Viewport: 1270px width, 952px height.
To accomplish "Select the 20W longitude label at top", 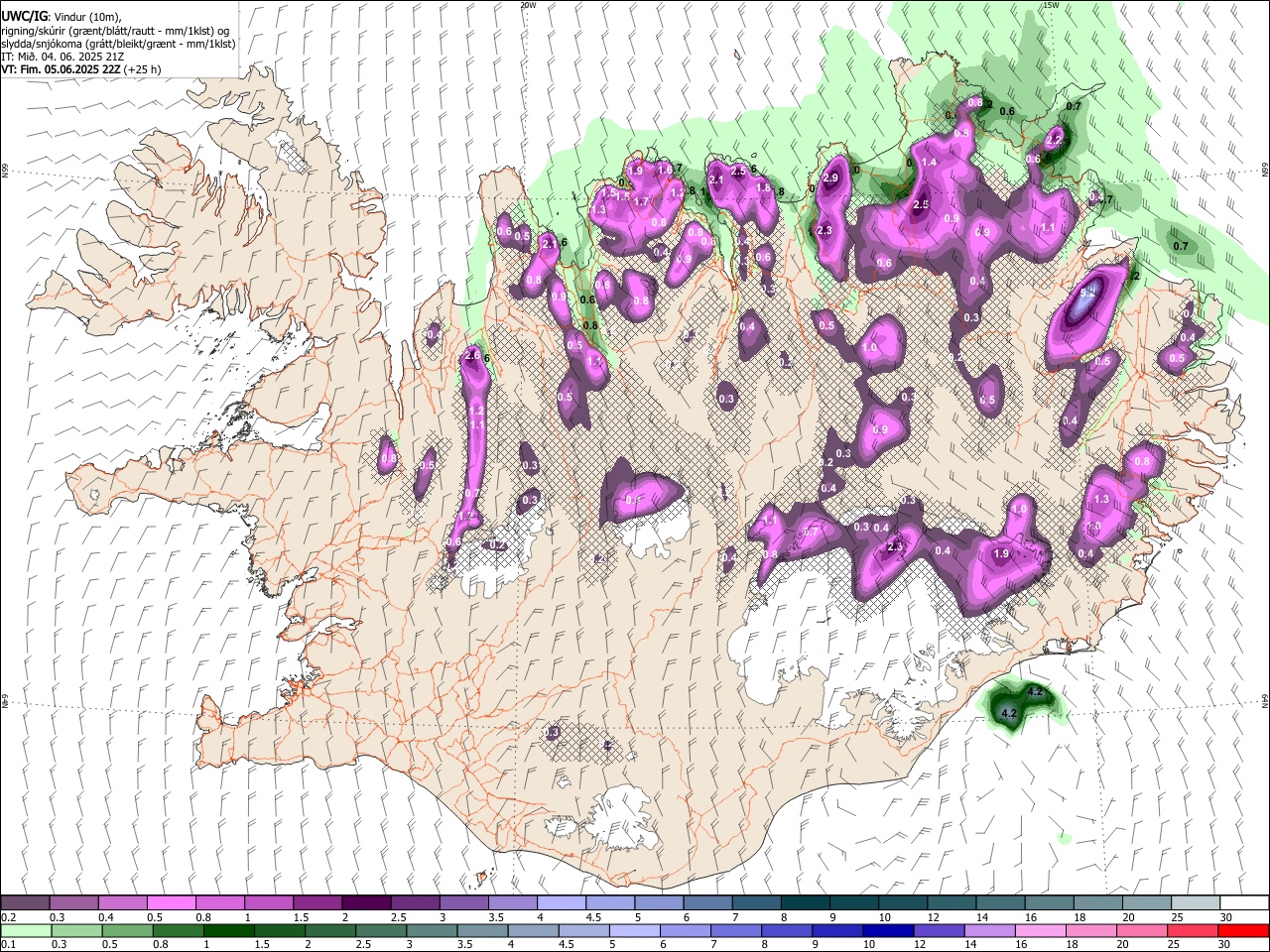I will pyautogui.click(x=528, y=5).
